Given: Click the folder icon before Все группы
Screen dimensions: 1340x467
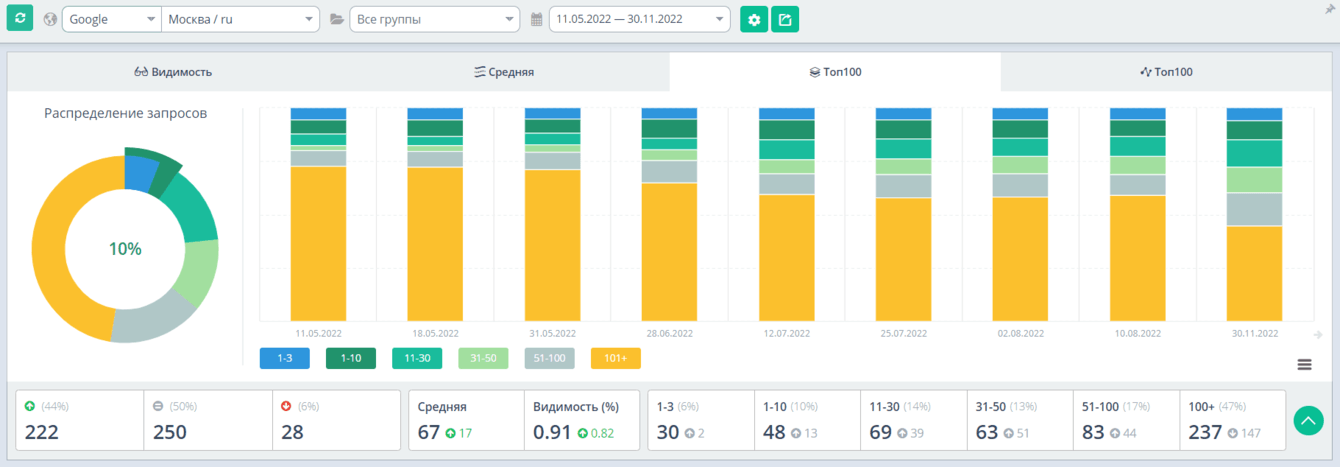Looking at the screenshot, I should pos(337,20).
